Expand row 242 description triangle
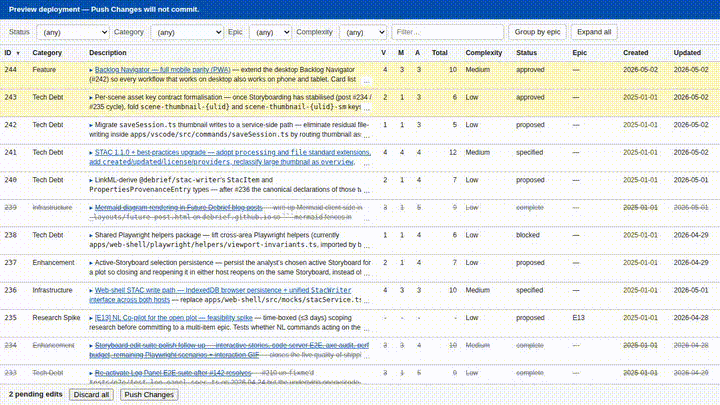Image resolution: width=720 pixels, height=405 pixels. click(91, 125)
